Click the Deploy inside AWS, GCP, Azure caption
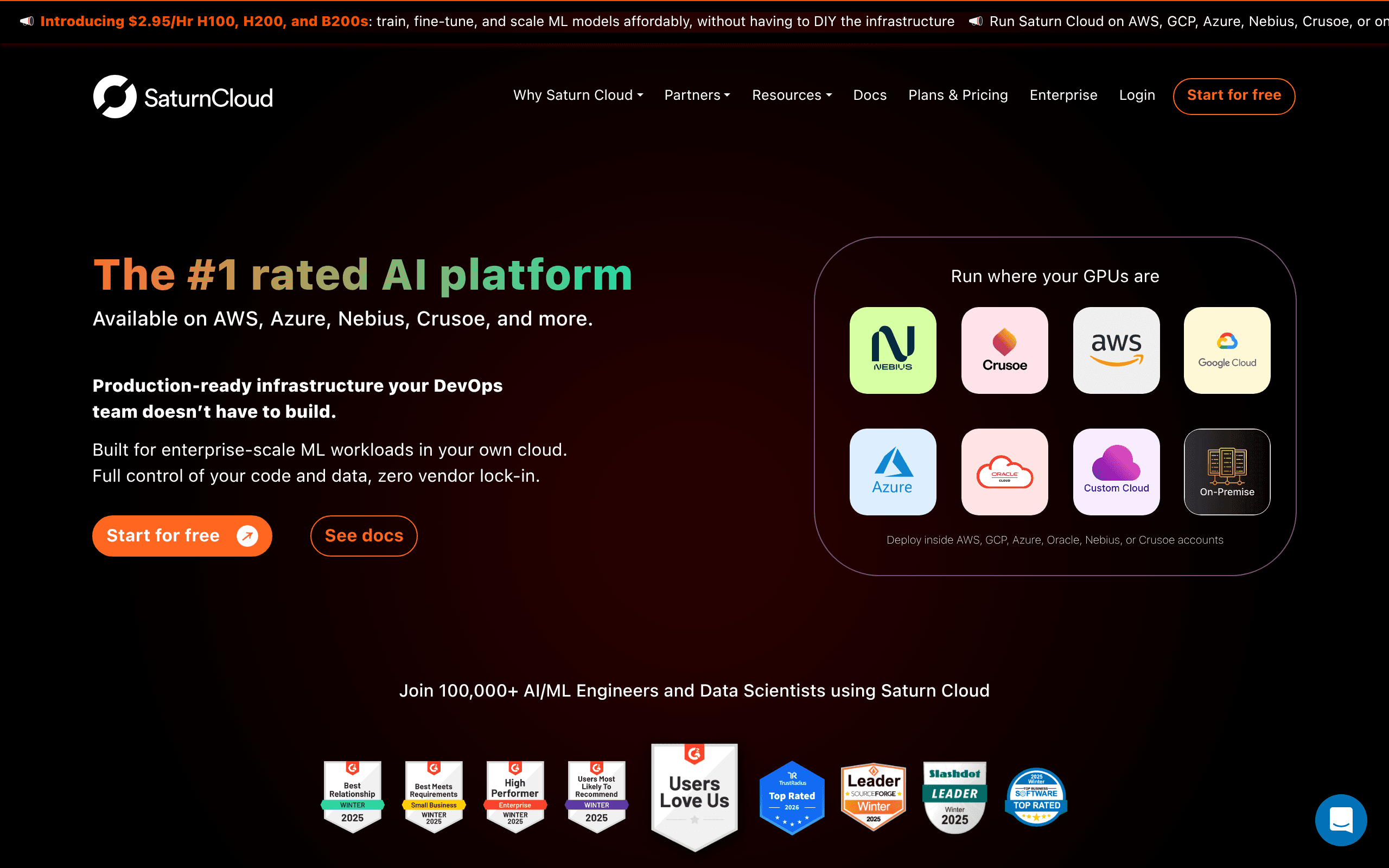The width and height of the screenshot is (1389, 868). tap(1055, 540)
